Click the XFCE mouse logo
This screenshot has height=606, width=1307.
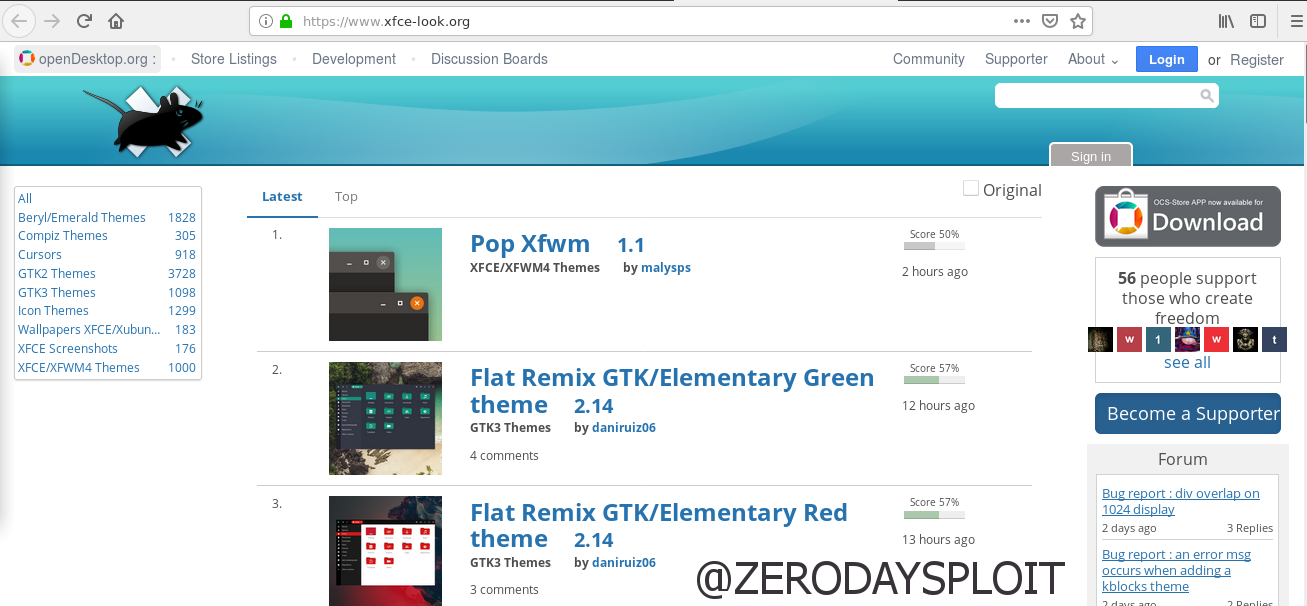pos(144,121)
